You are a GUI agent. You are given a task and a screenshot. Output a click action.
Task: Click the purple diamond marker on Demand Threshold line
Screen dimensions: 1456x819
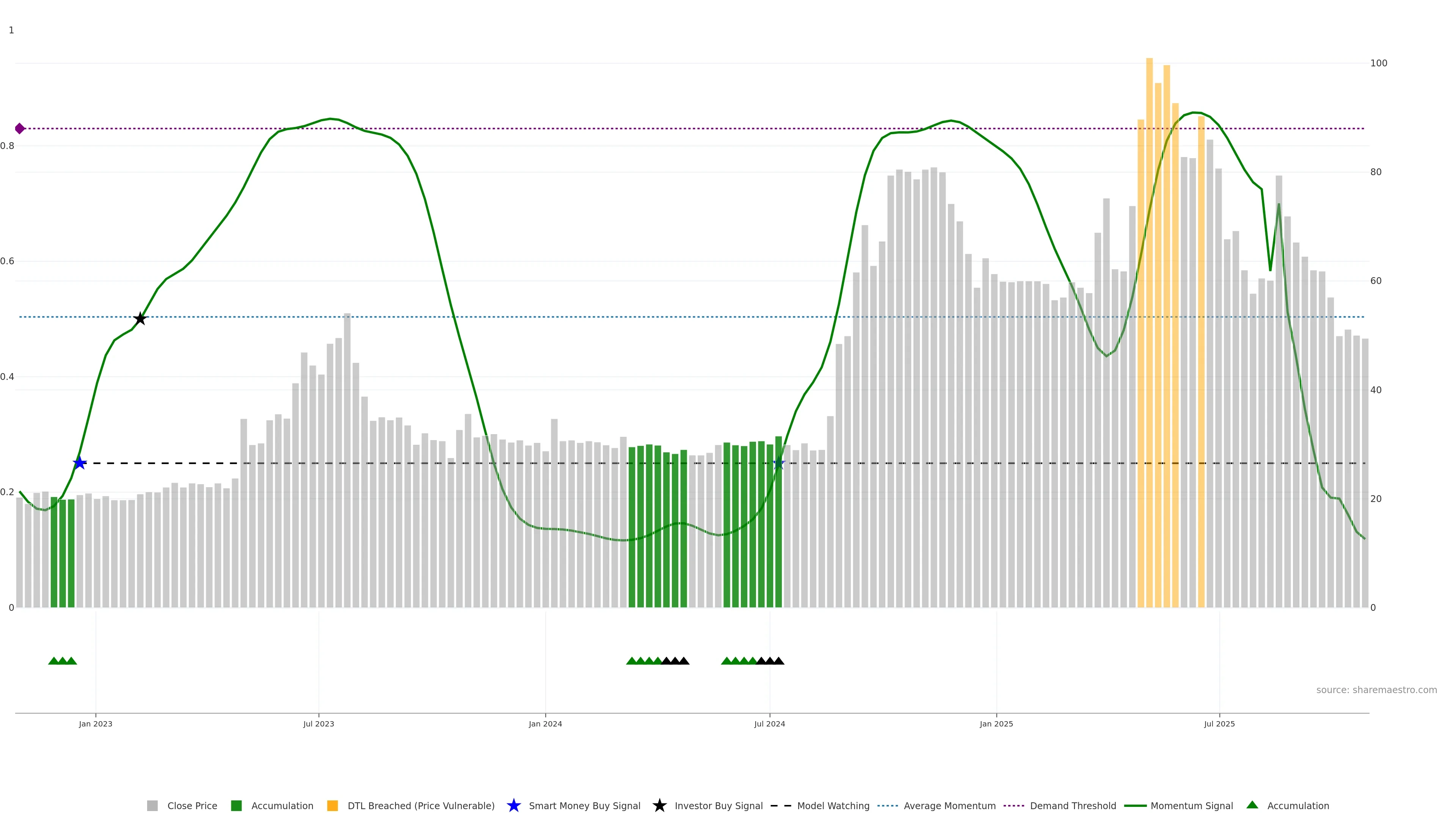pos(20,129)
